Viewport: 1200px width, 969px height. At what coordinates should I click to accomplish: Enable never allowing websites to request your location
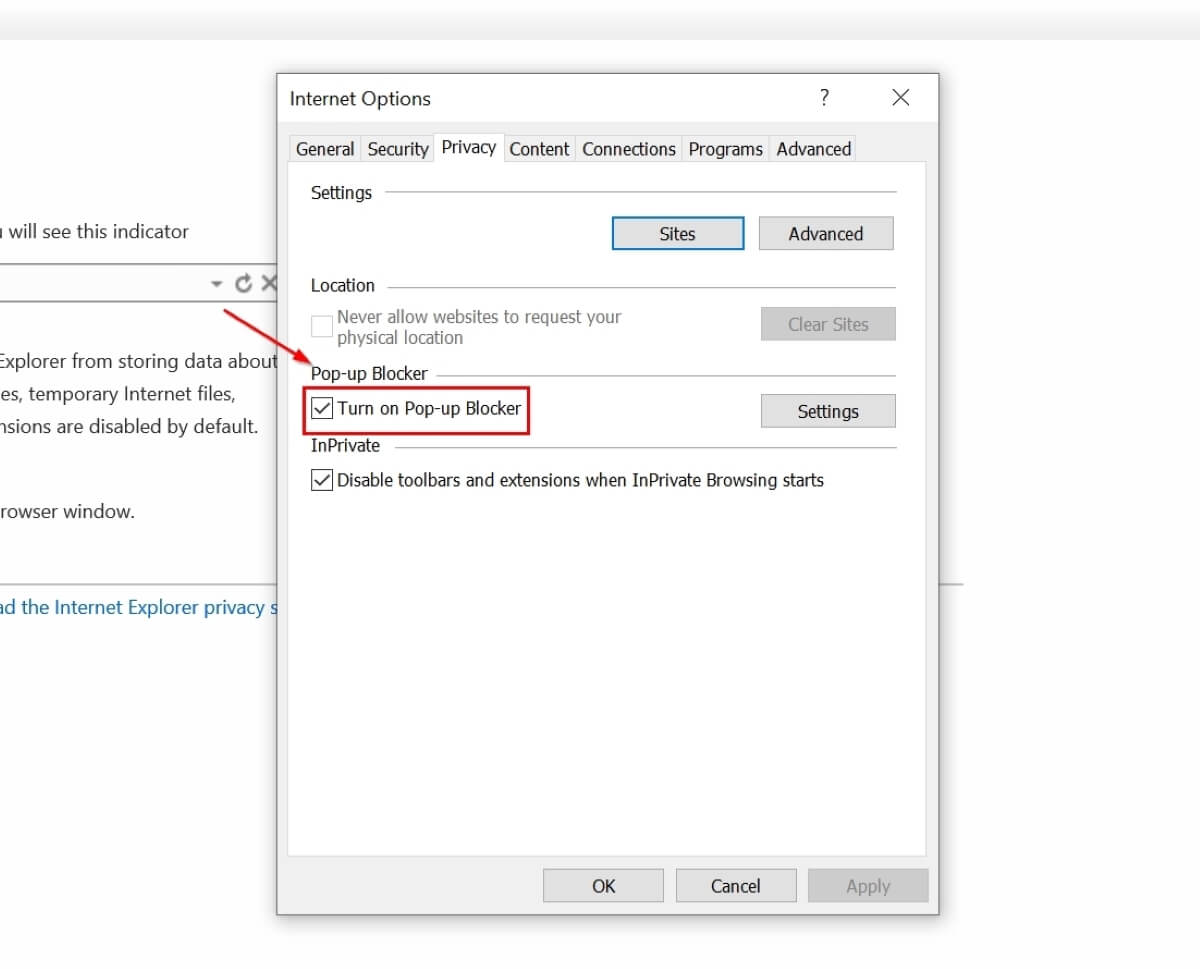(x=321, y=326)
